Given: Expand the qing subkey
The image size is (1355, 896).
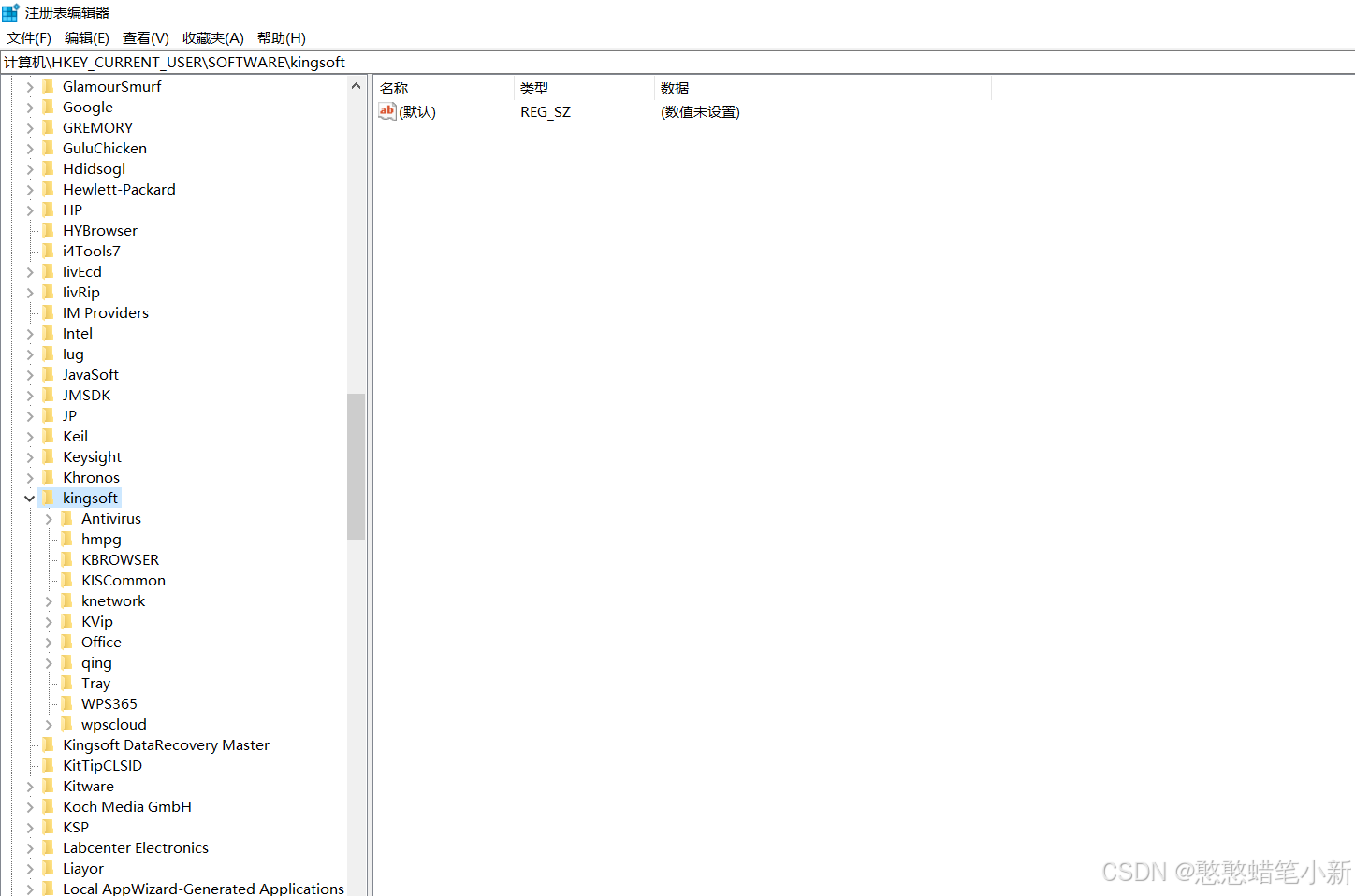Looking at the screenshot, I should point(49,663).
